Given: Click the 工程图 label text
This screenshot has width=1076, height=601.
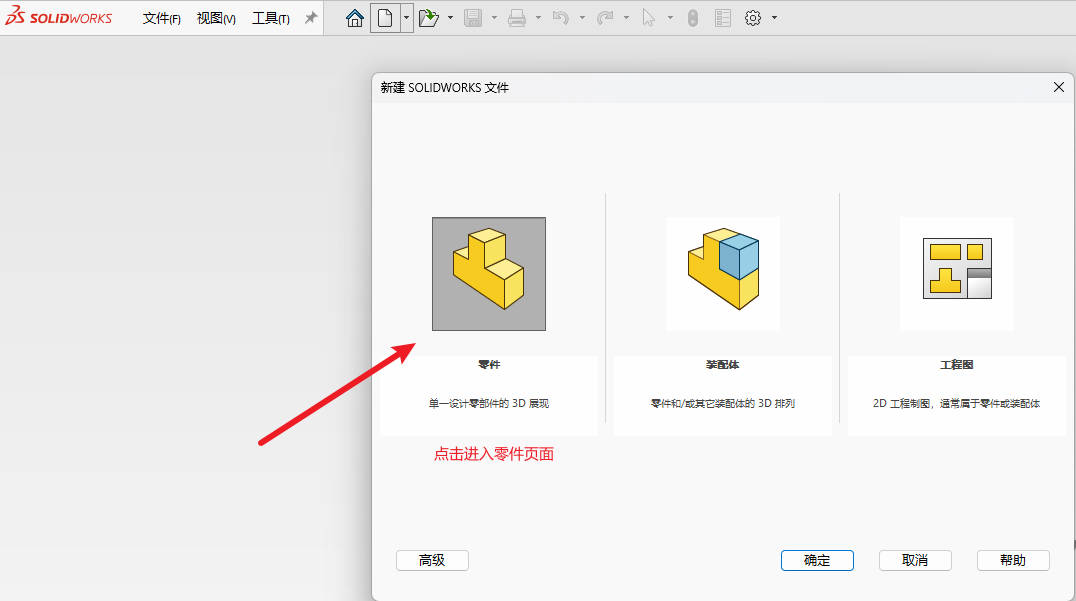Looking at the screenshot, I should click(957, 364).
